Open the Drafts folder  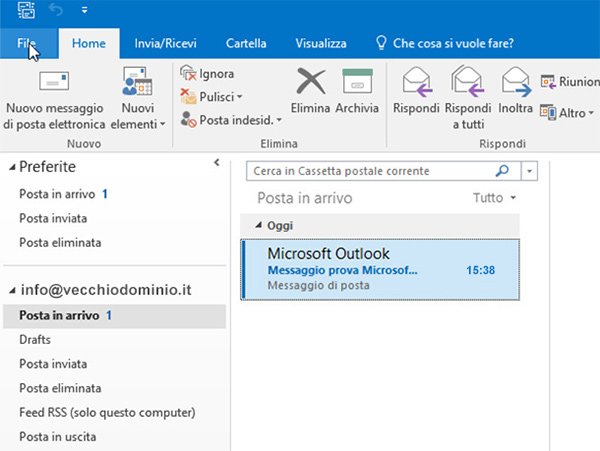pos(35,339)
